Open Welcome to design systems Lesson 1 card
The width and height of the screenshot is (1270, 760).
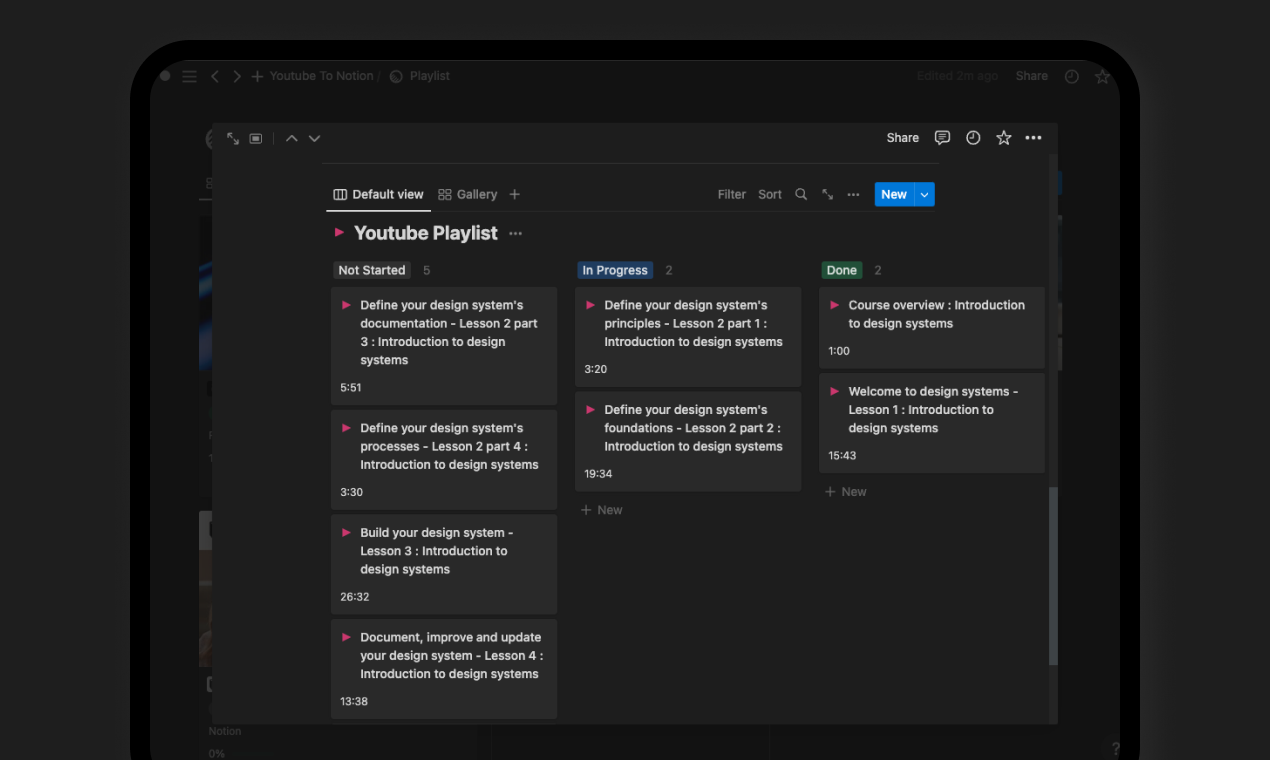[x=932, y=423]
